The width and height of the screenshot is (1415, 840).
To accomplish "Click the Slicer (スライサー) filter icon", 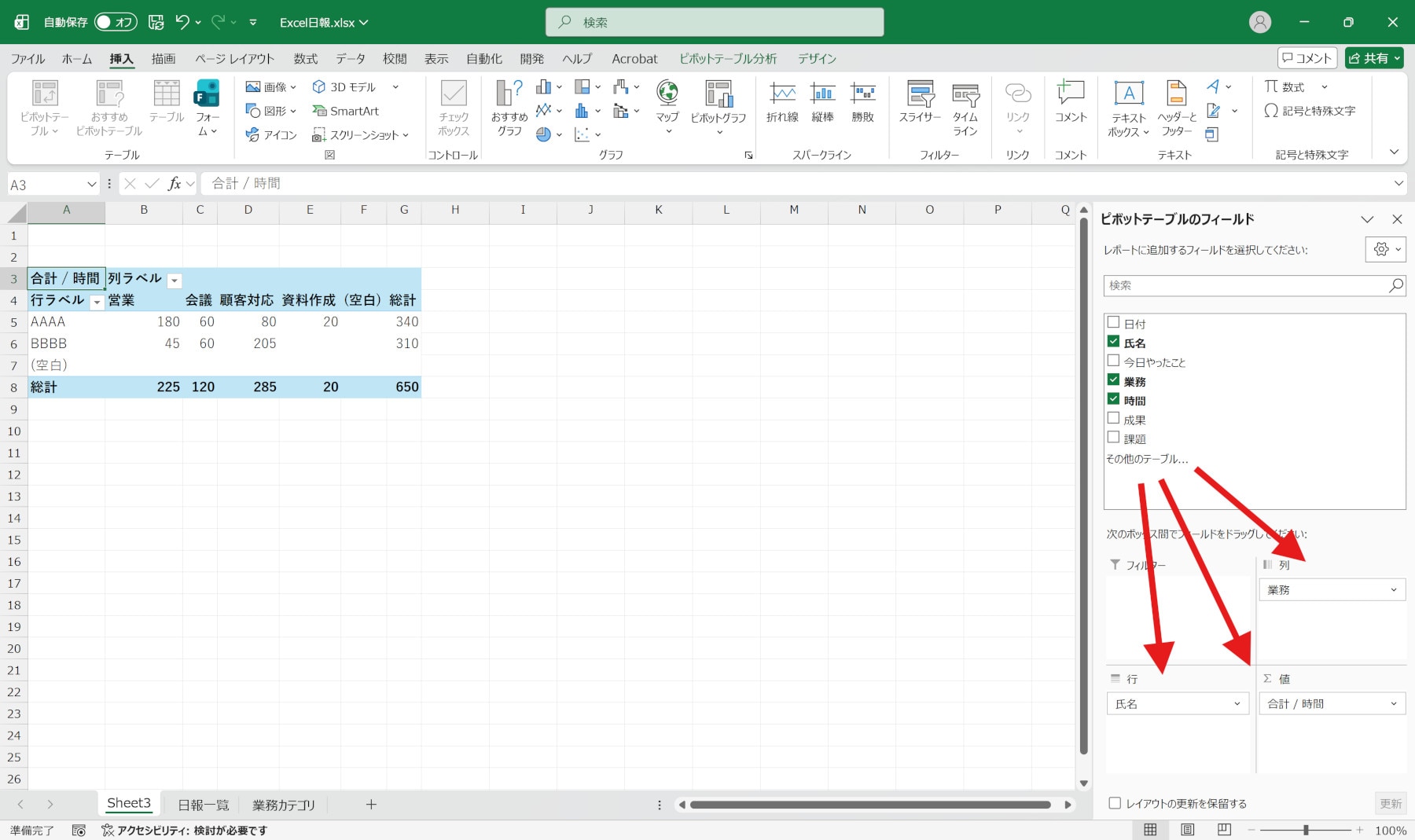I will click(920, 102).
